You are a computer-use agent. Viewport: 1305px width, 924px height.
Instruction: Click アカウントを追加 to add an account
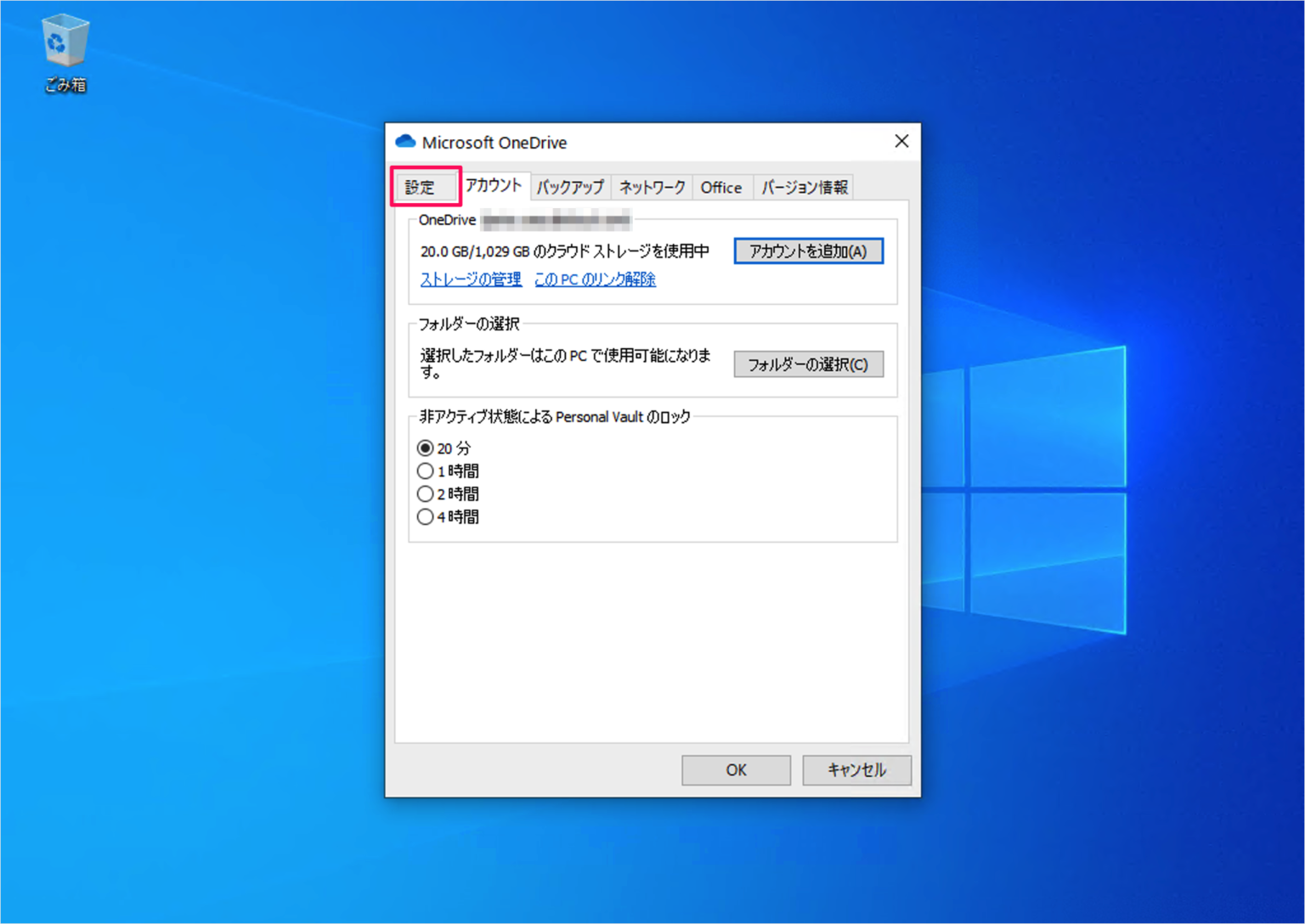808,251
